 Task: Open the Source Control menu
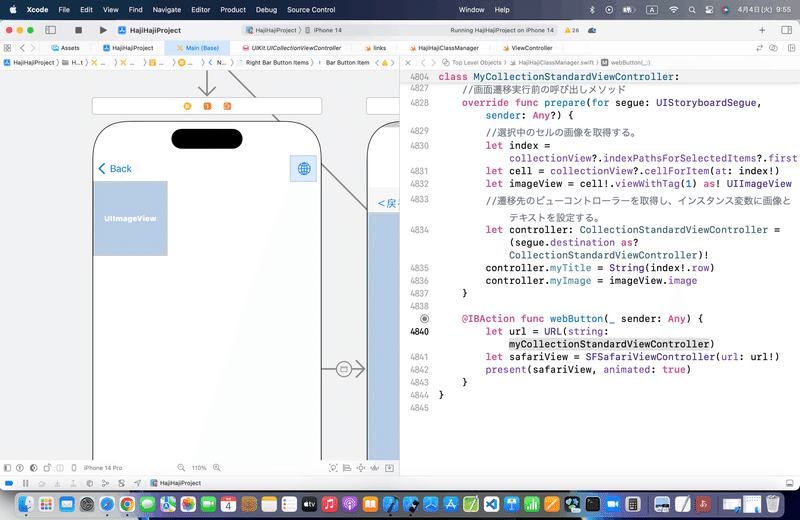click(311, 10)
